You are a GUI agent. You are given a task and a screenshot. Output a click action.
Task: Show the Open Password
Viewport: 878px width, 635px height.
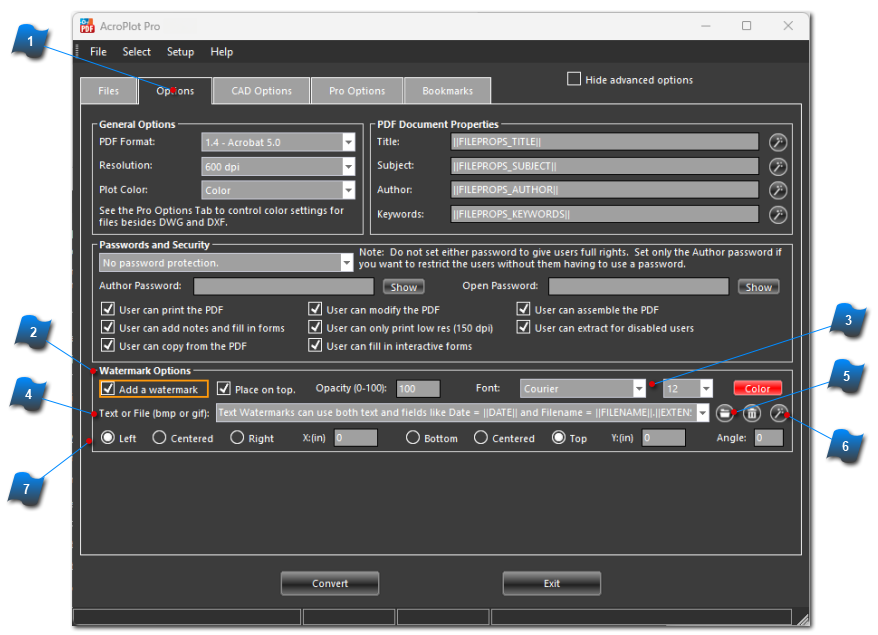759,287
